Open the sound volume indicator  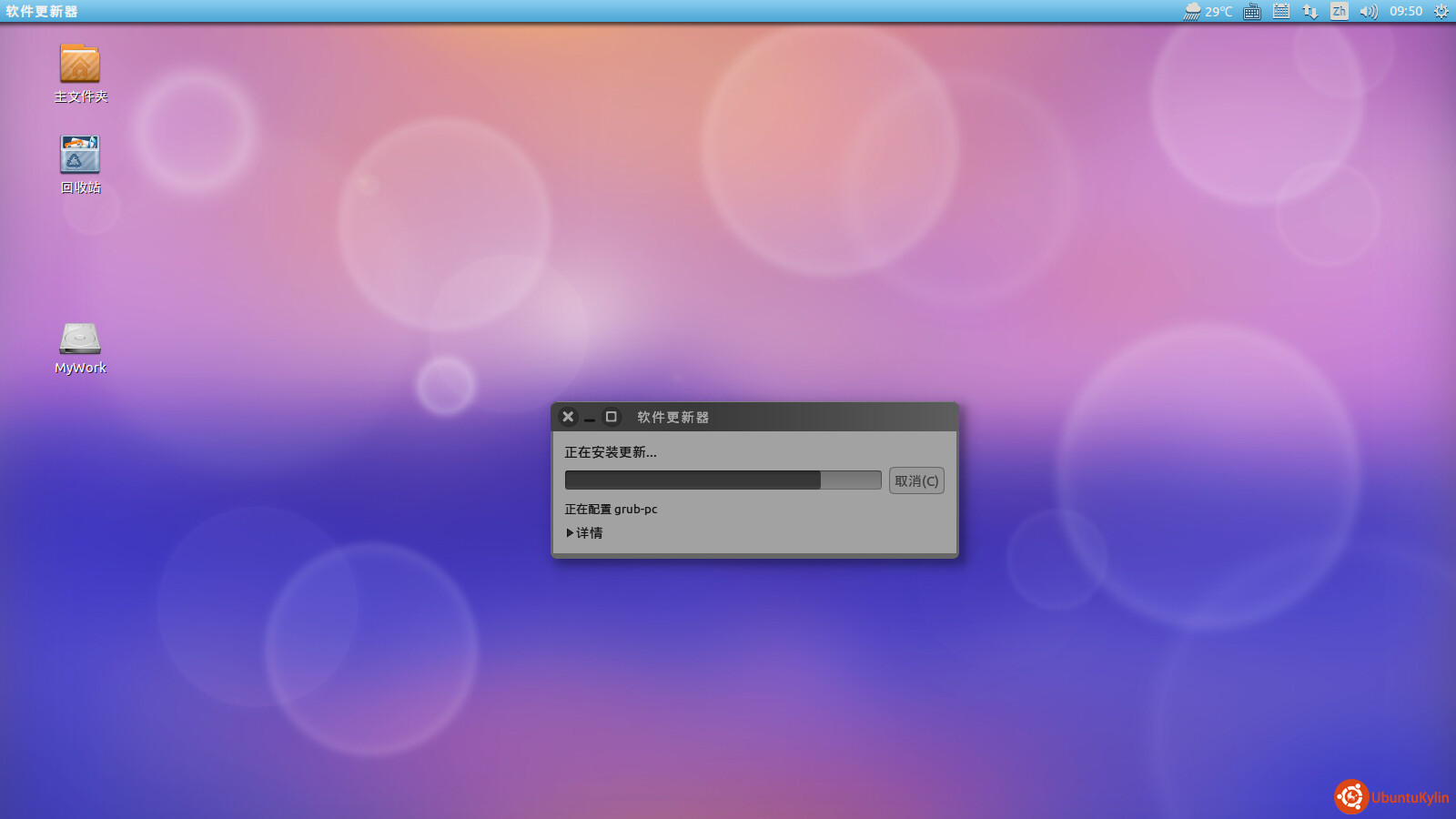pyautogui.click(x=1368, y=12)
